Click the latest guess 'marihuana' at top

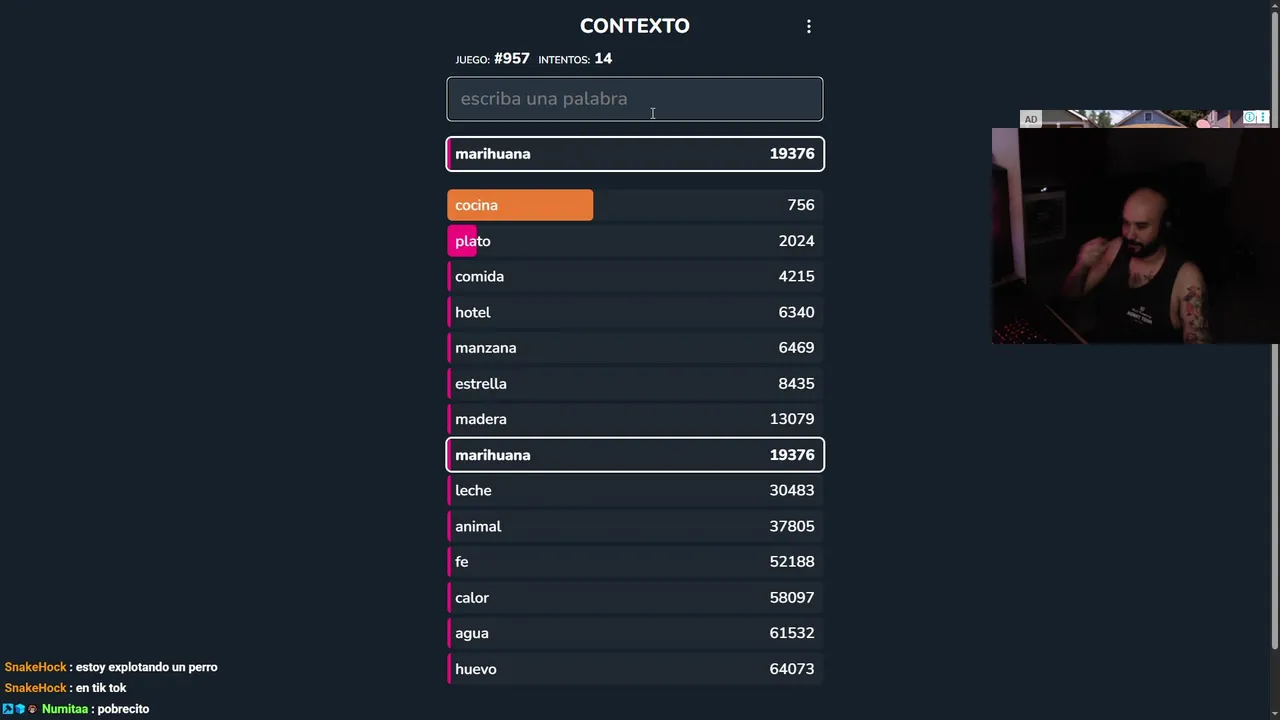pos(635,154)
